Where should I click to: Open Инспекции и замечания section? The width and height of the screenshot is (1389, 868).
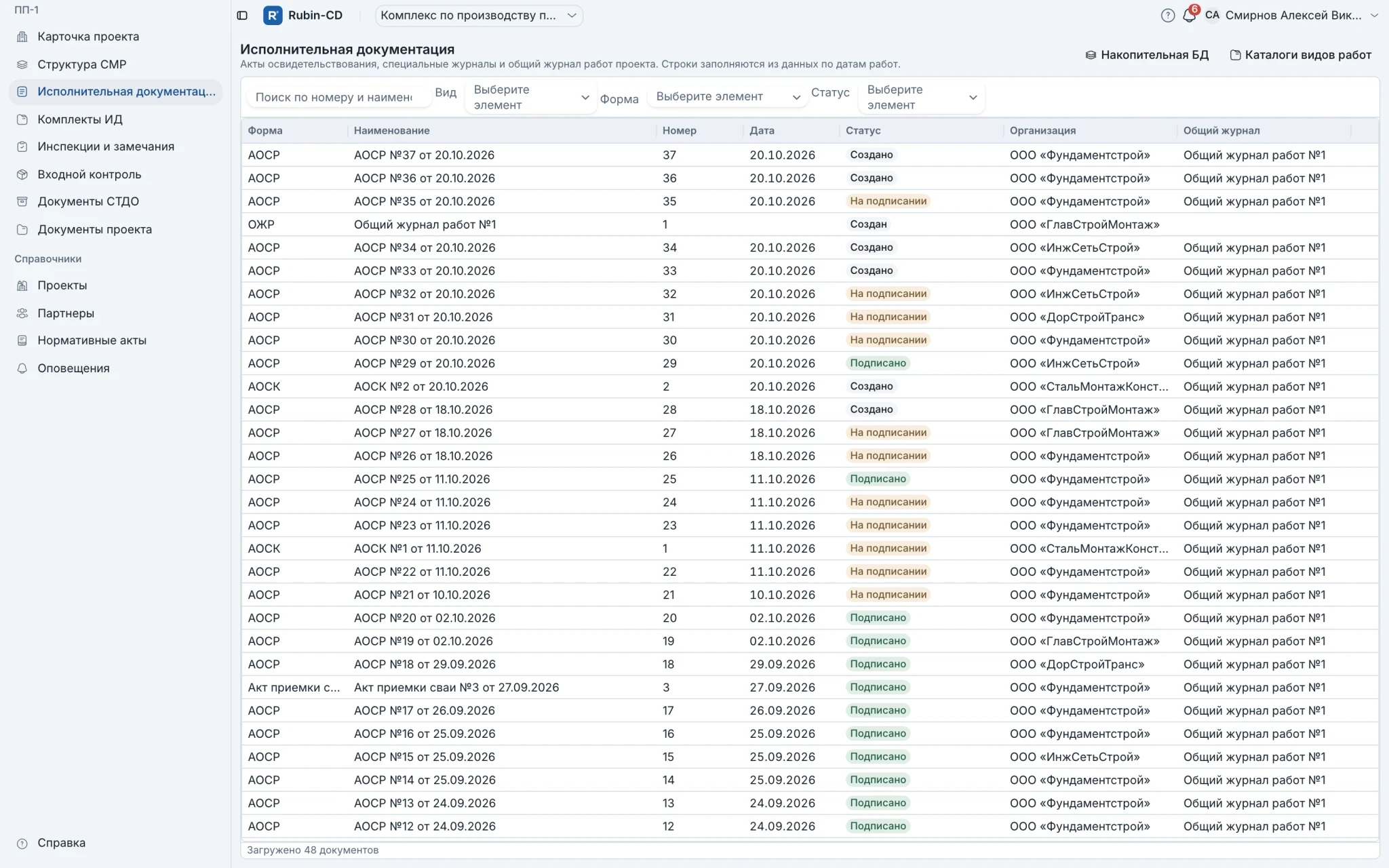coord(116,146)
